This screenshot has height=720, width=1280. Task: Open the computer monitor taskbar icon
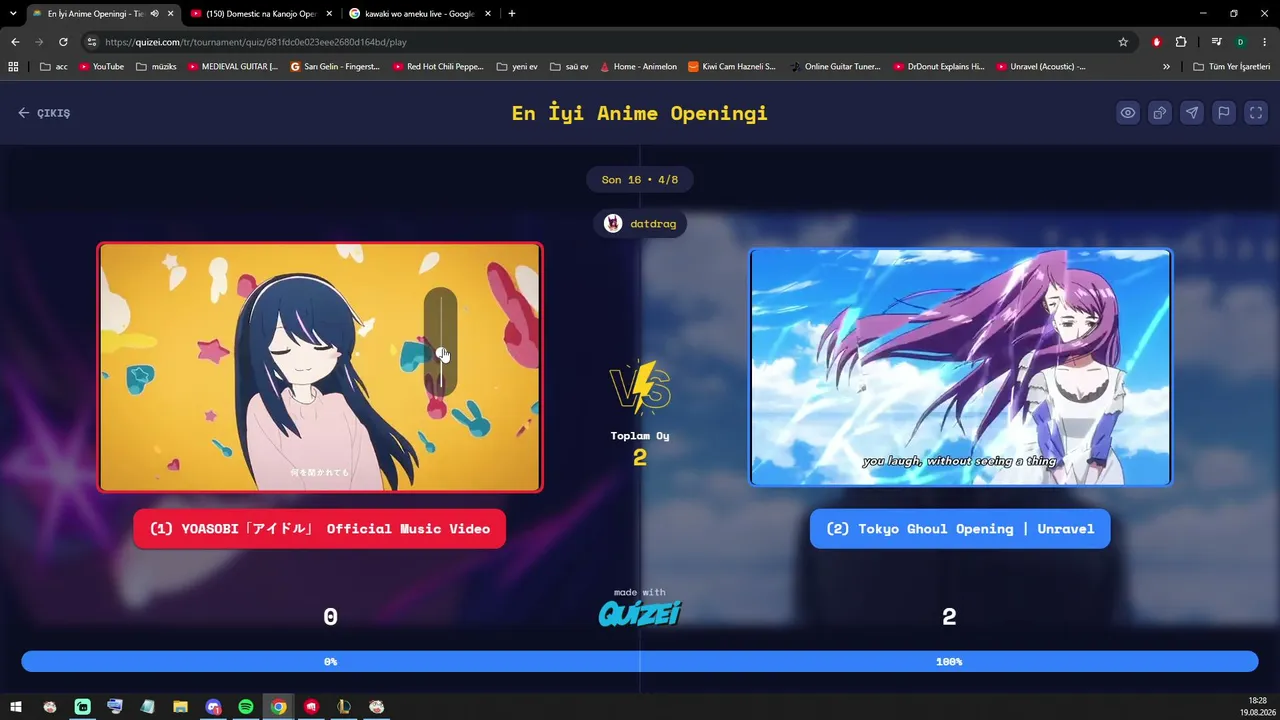pos(115,707)
